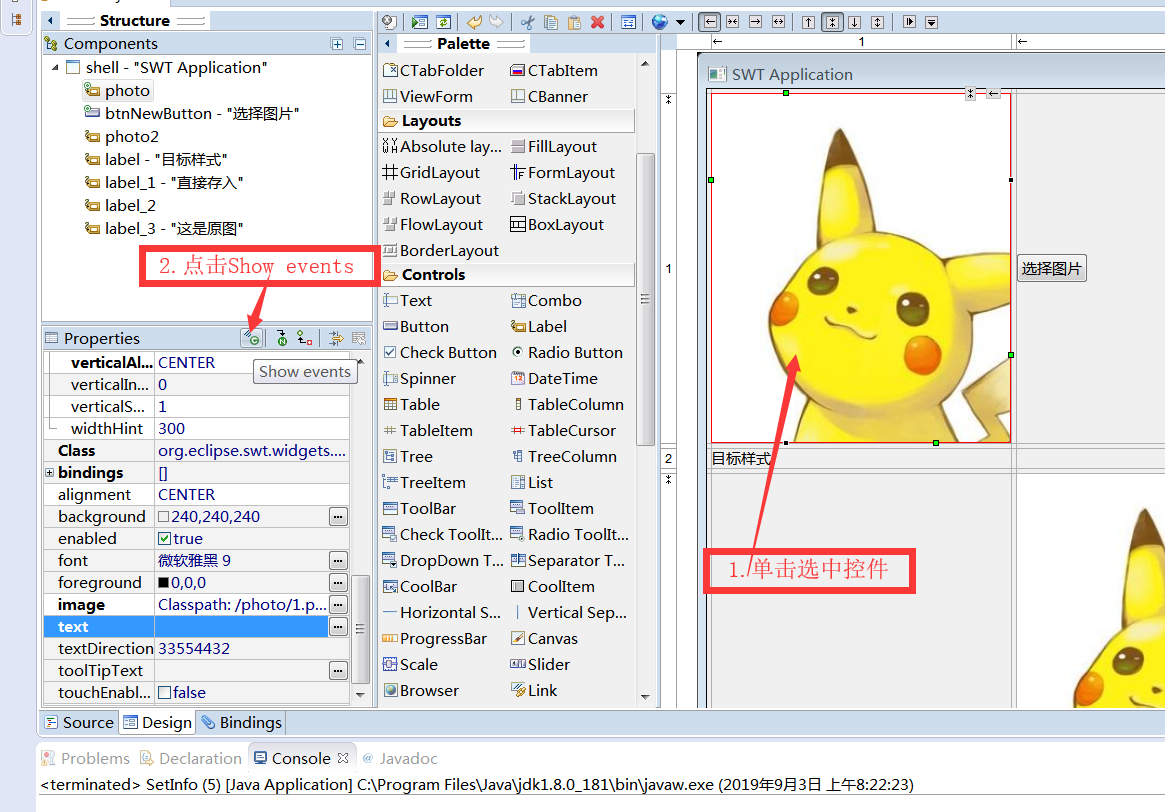Switch to the Design tab
The width and height of the screenshot is (1165, 812).
click(158, 722)
